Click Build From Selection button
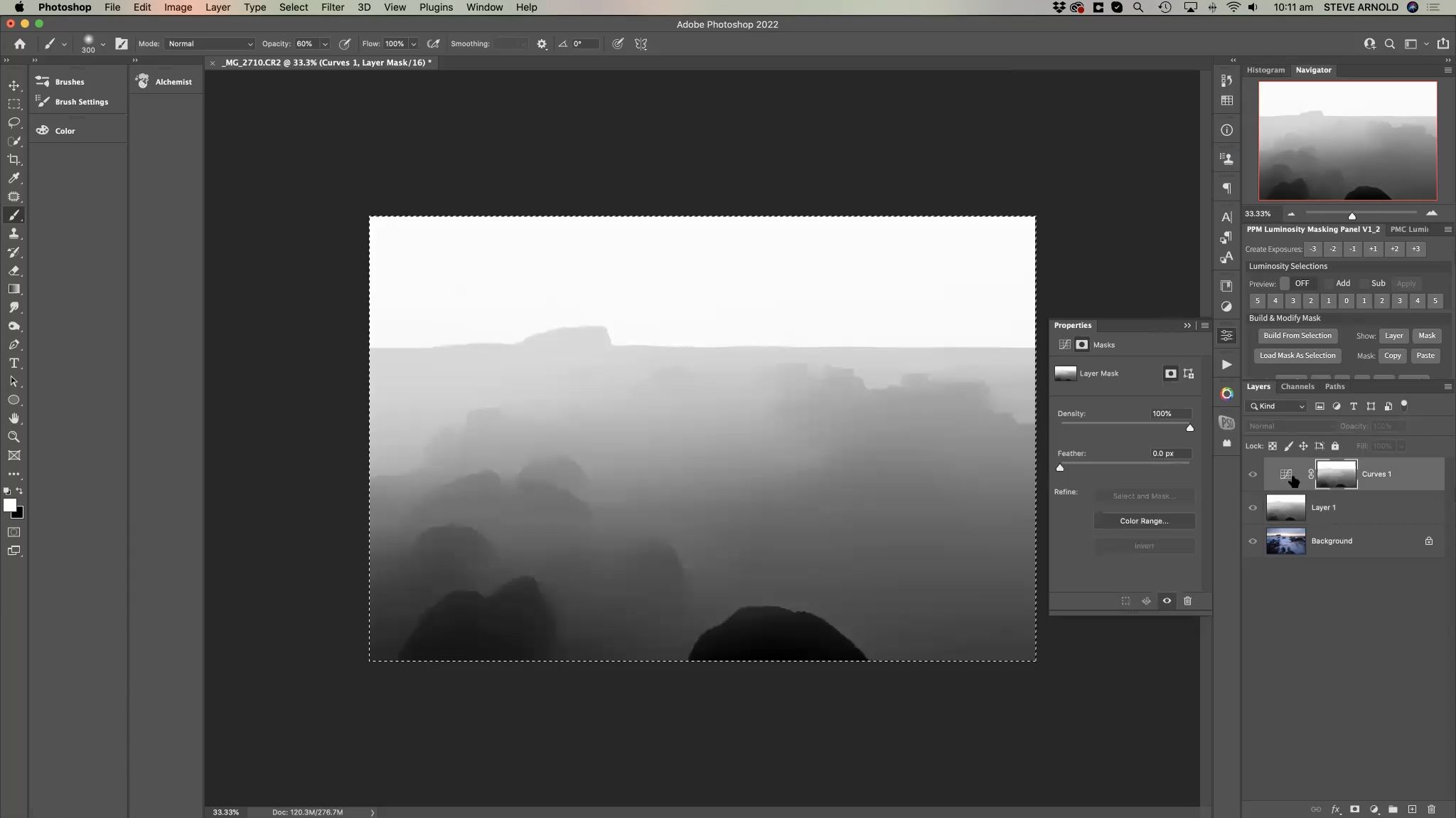Viewport: 1456px width, 818px height. tap(1297, 336)
